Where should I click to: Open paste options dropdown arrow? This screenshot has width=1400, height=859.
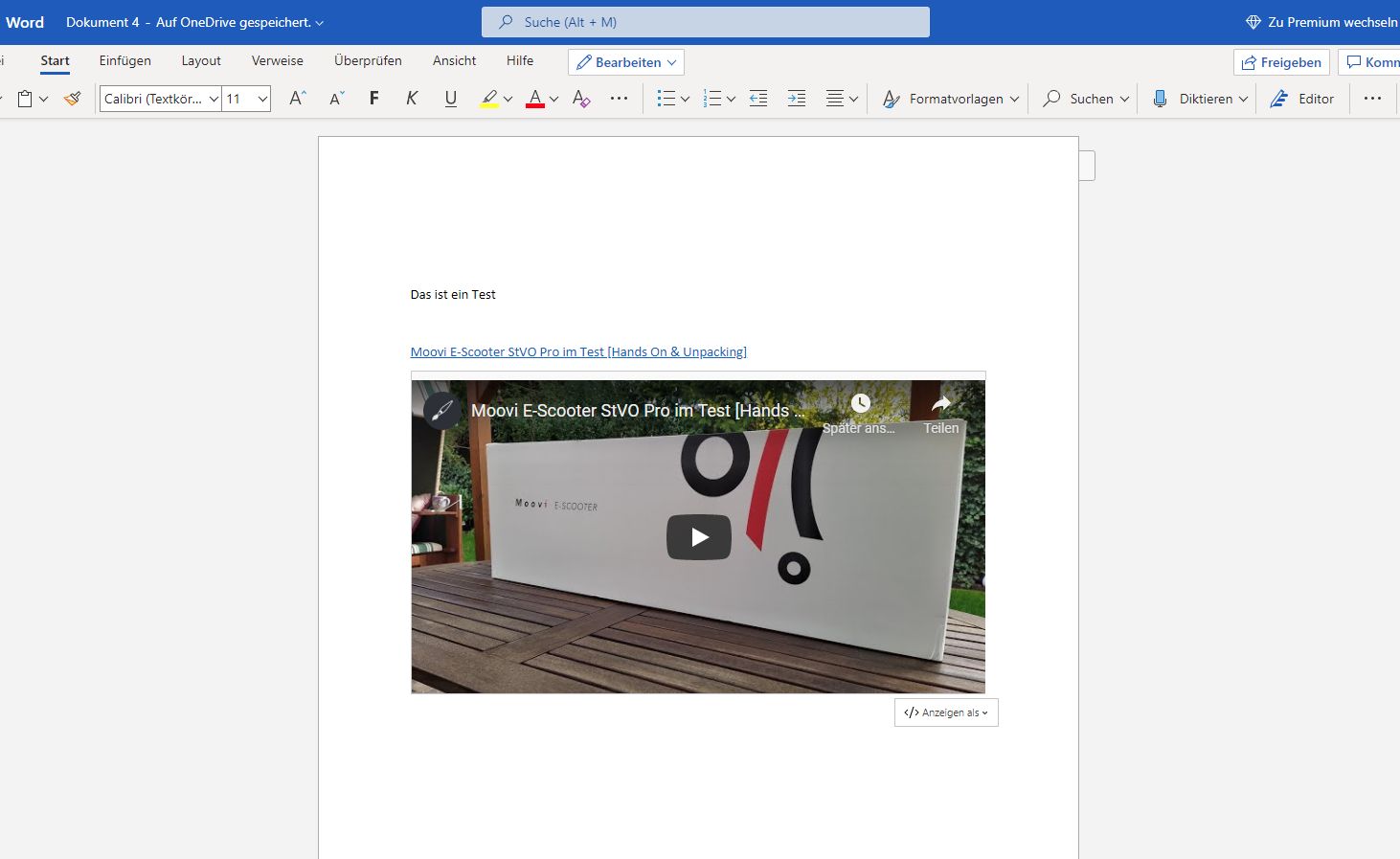click(x=43, y=99)
